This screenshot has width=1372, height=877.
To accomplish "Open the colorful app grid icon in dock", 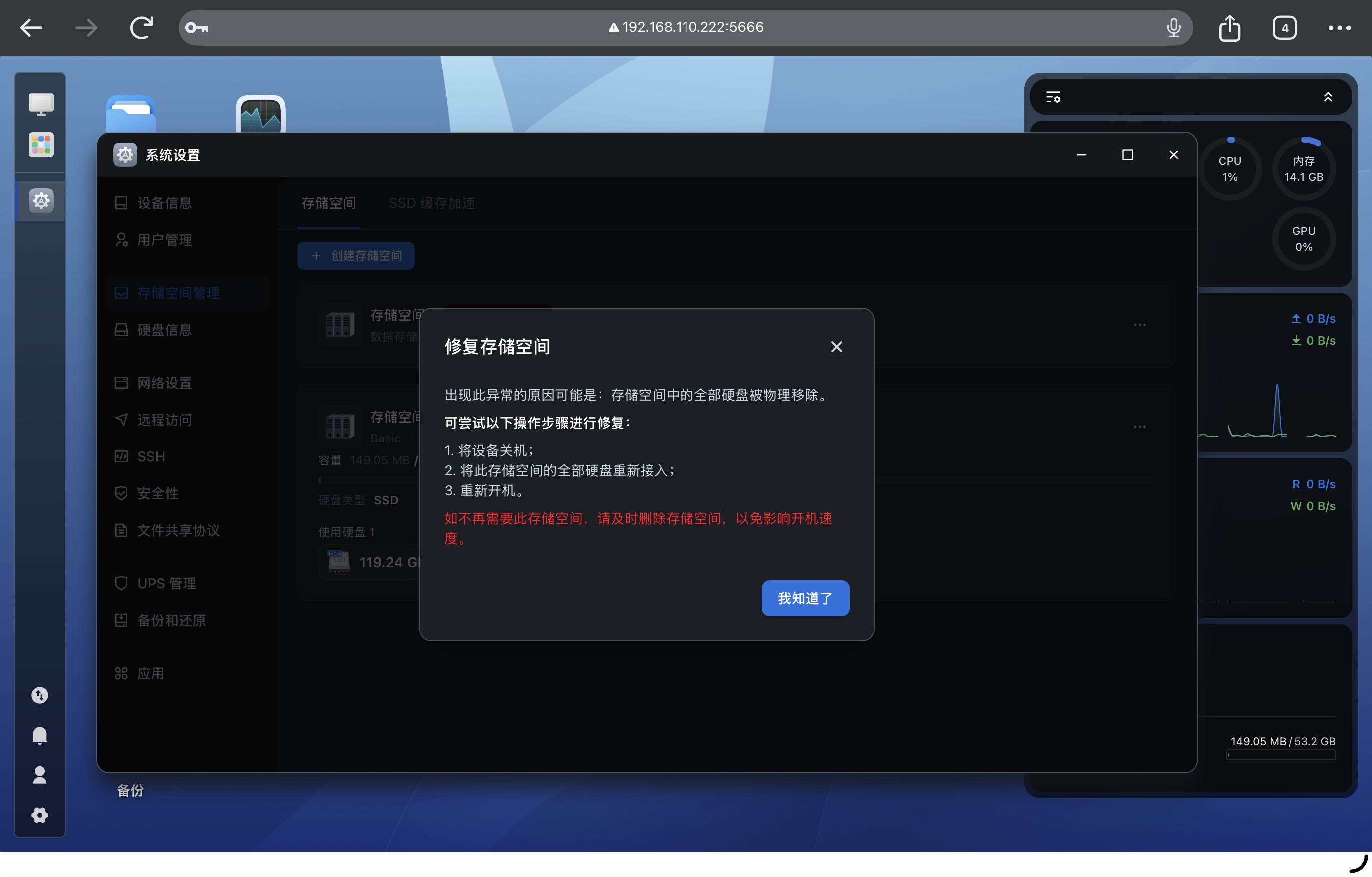I will [x=41, y=145].
